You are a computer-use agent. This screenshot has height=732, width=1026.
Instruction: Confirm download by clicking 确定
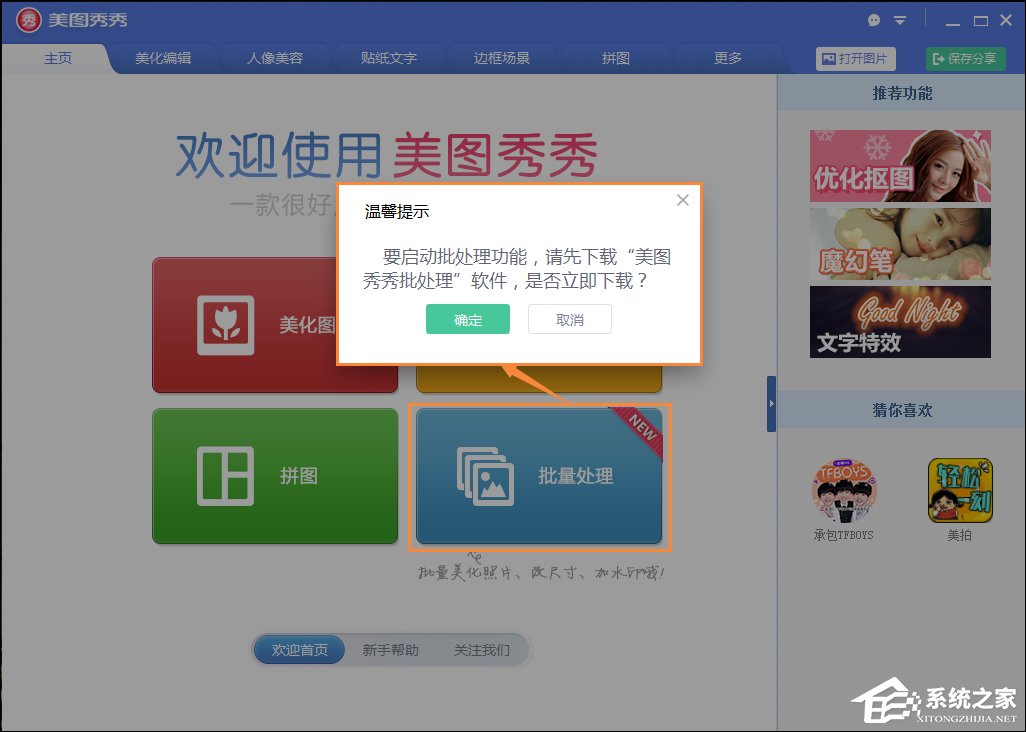click(467, 319)
